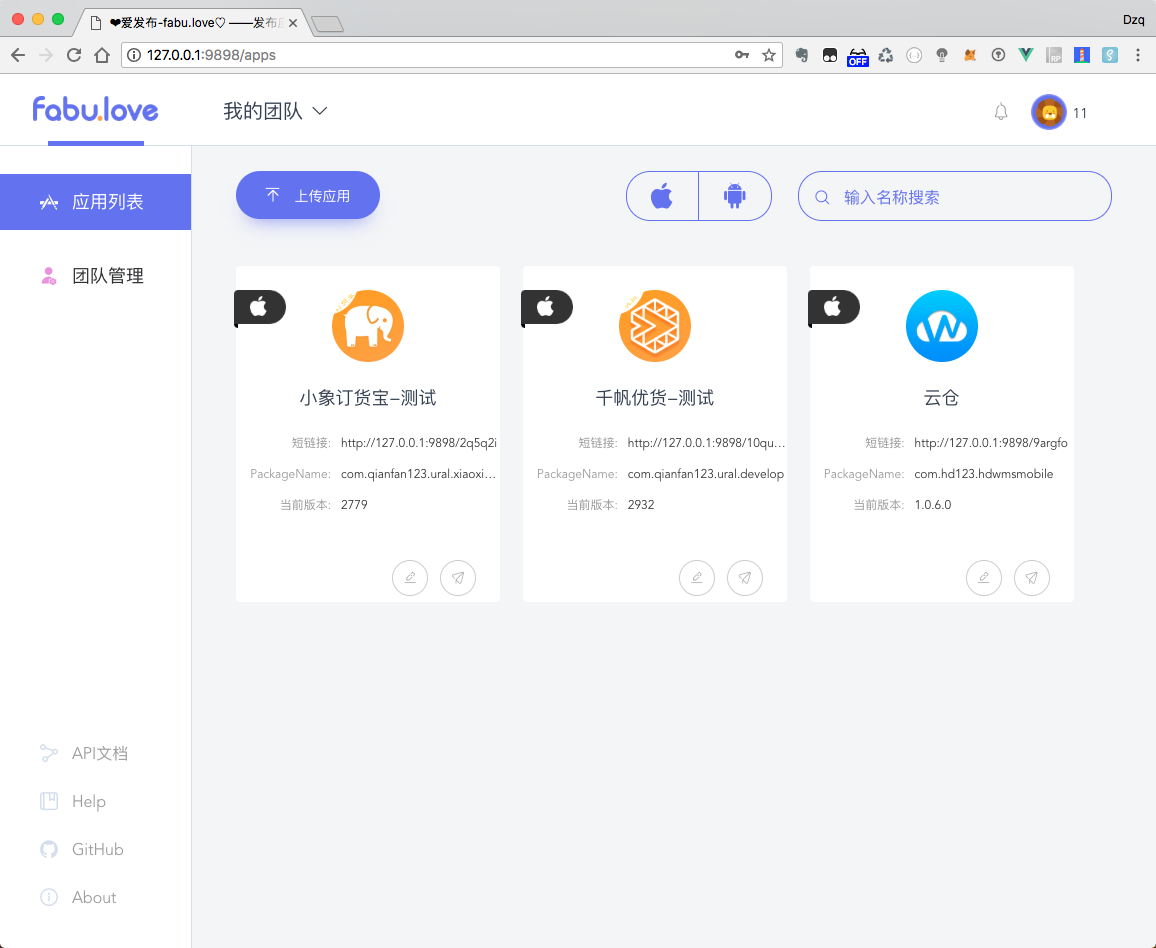
Task: Expand the 我的团队 team dropdown
Action: point(275,111)
